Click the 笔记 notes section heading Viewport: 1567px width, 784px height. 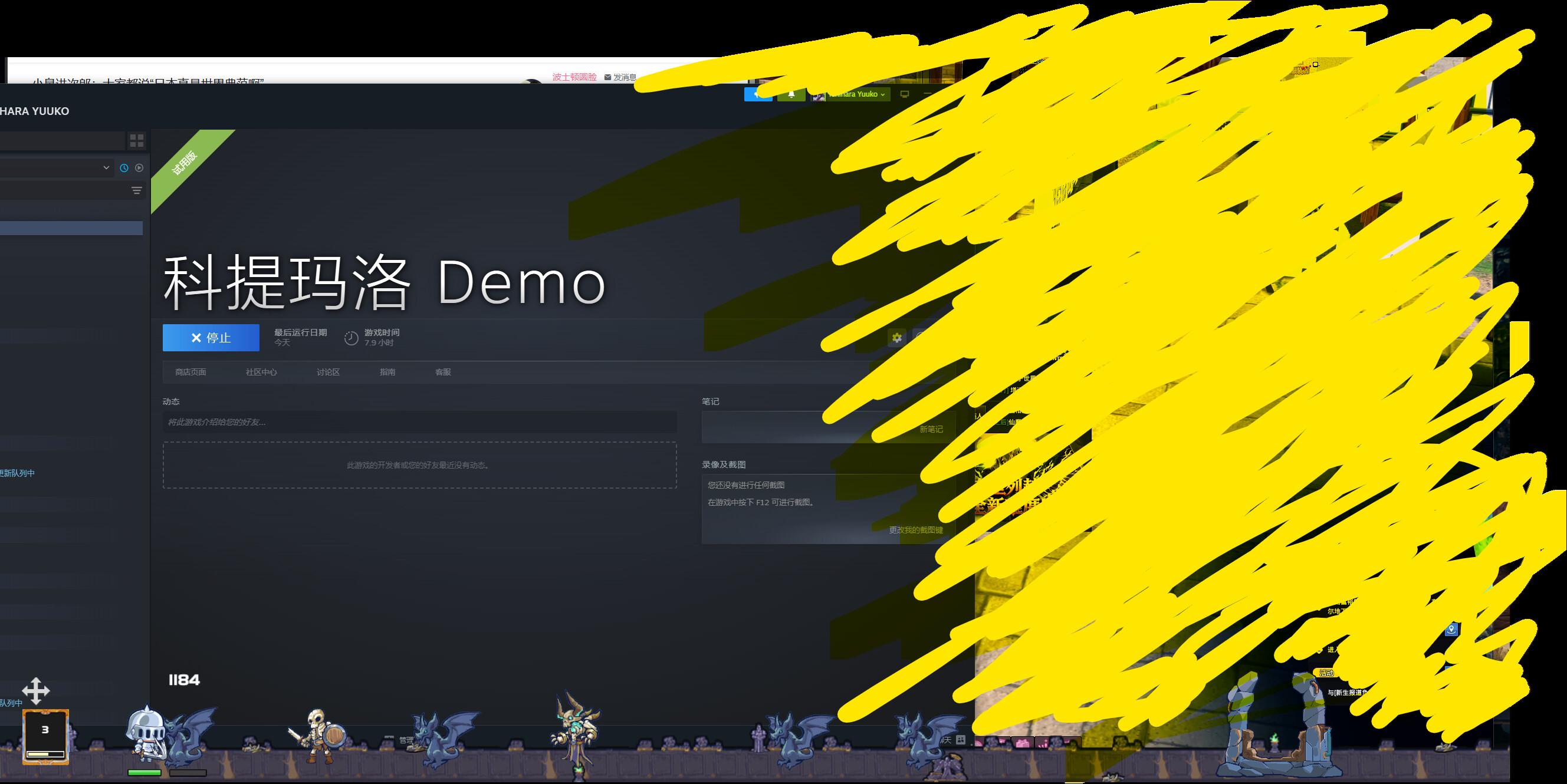click(x=711, y=401)
